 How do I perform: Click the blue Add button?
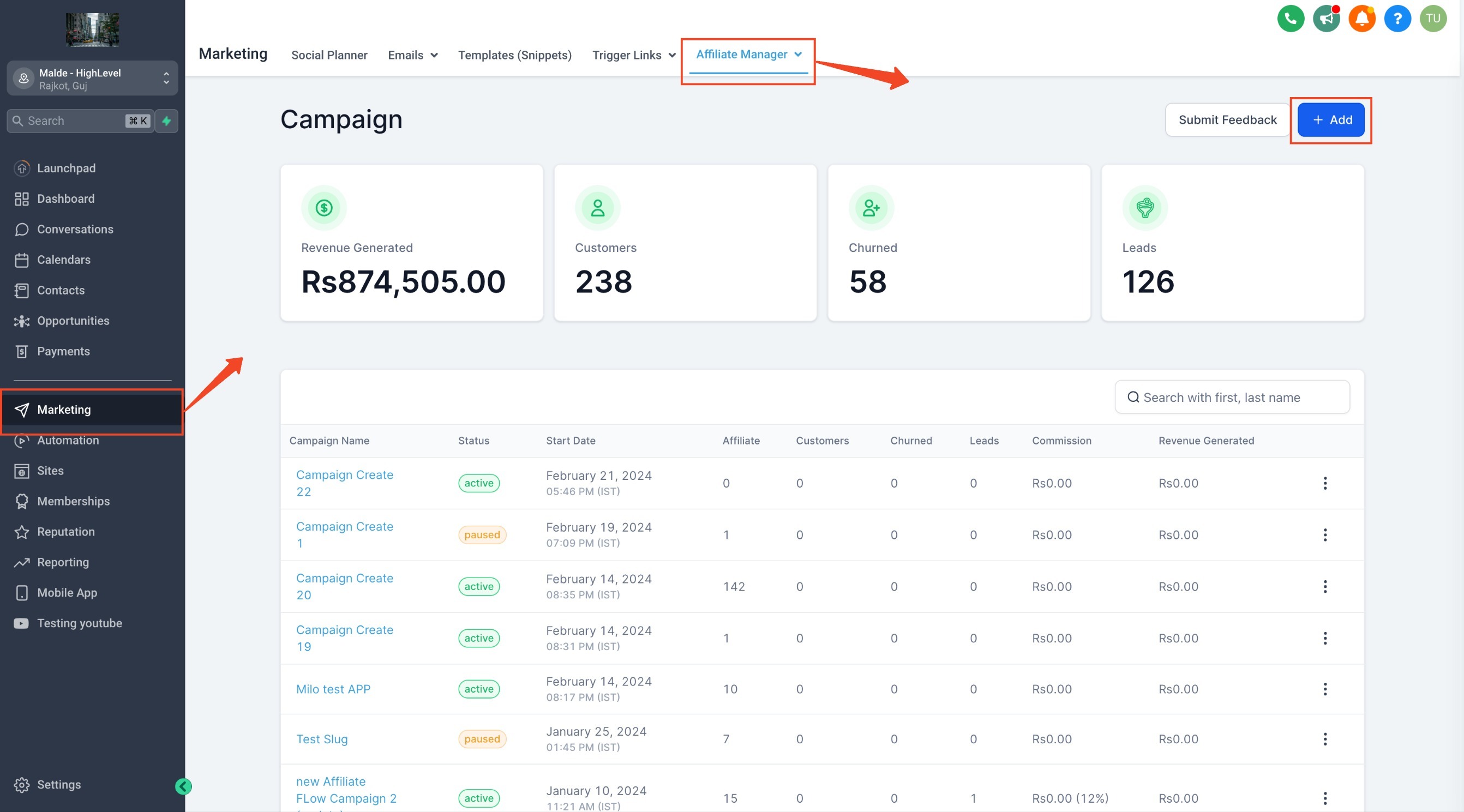(1330, 120)
